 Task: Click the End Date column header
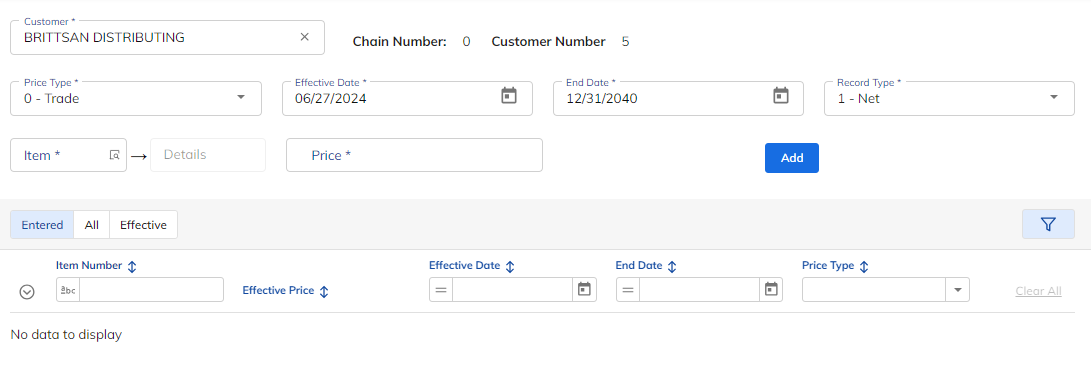639,266
